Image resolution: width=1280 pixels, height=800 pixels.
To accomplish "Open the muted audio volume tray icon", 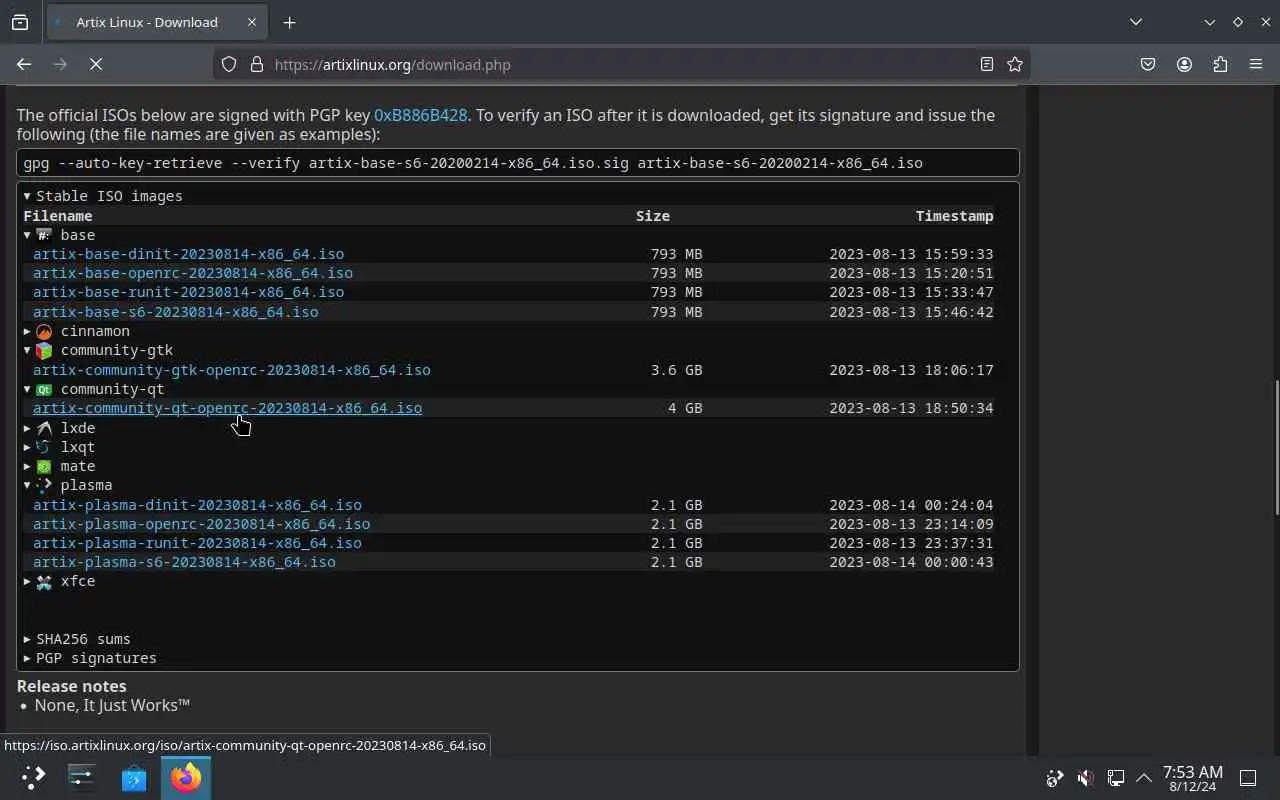I will point(1085,777).
